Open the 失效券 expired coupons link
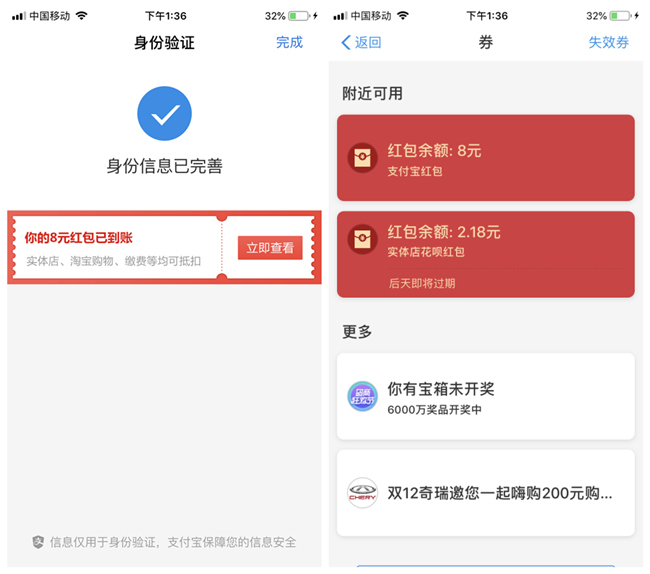The width and height of the screenshot is (650, 574). (x=608, y=42)
